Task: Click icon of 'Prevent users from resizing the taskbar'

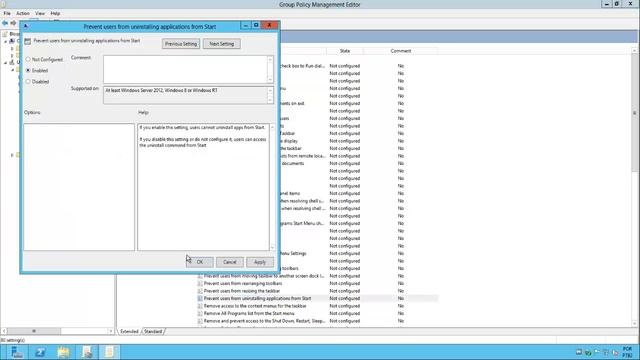Action: (200, 291)
